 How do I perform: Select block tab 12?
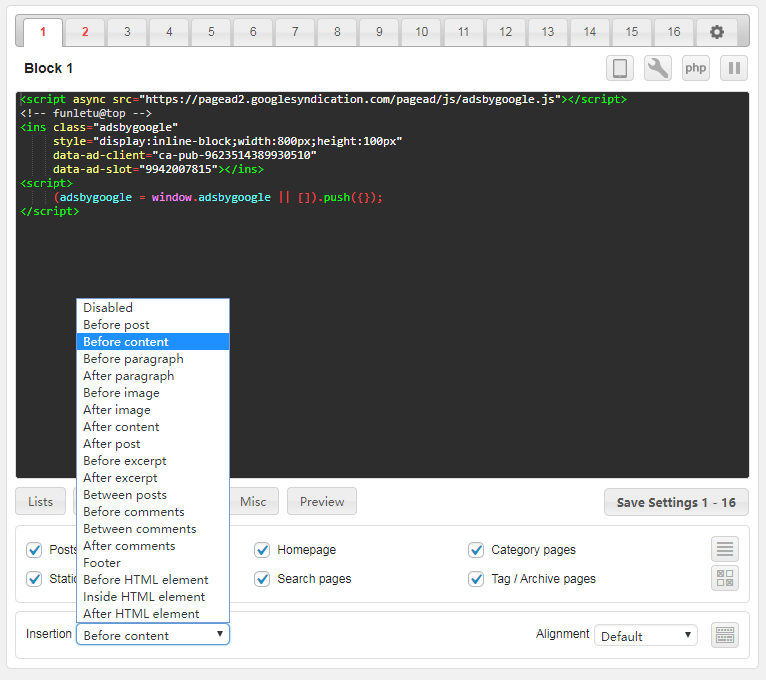coord(505,32)
